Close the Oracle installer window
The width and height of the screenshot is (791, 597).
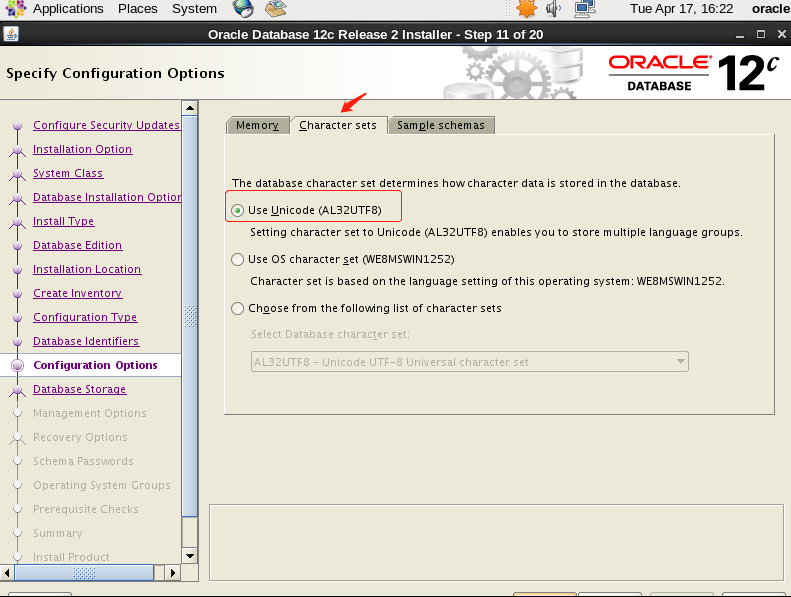tap(781, 34)
